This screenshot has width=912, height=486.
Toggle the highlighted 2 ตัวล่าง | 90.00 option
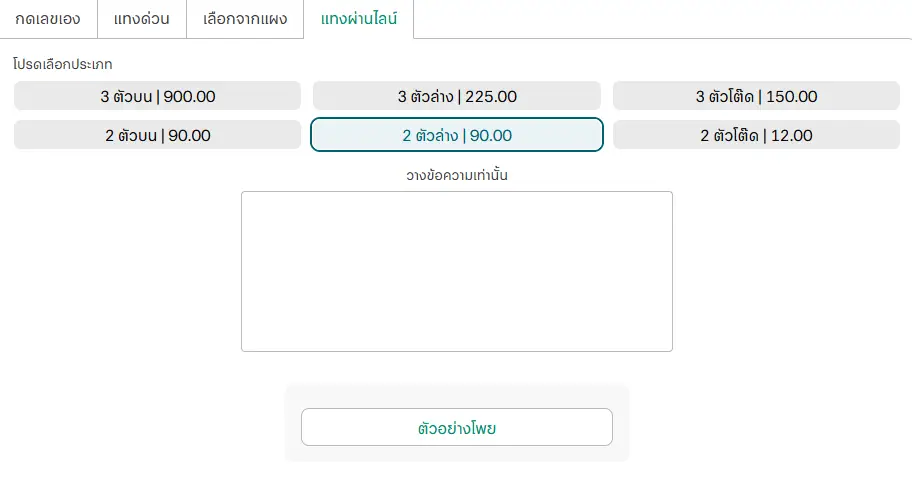pos(457,135)
